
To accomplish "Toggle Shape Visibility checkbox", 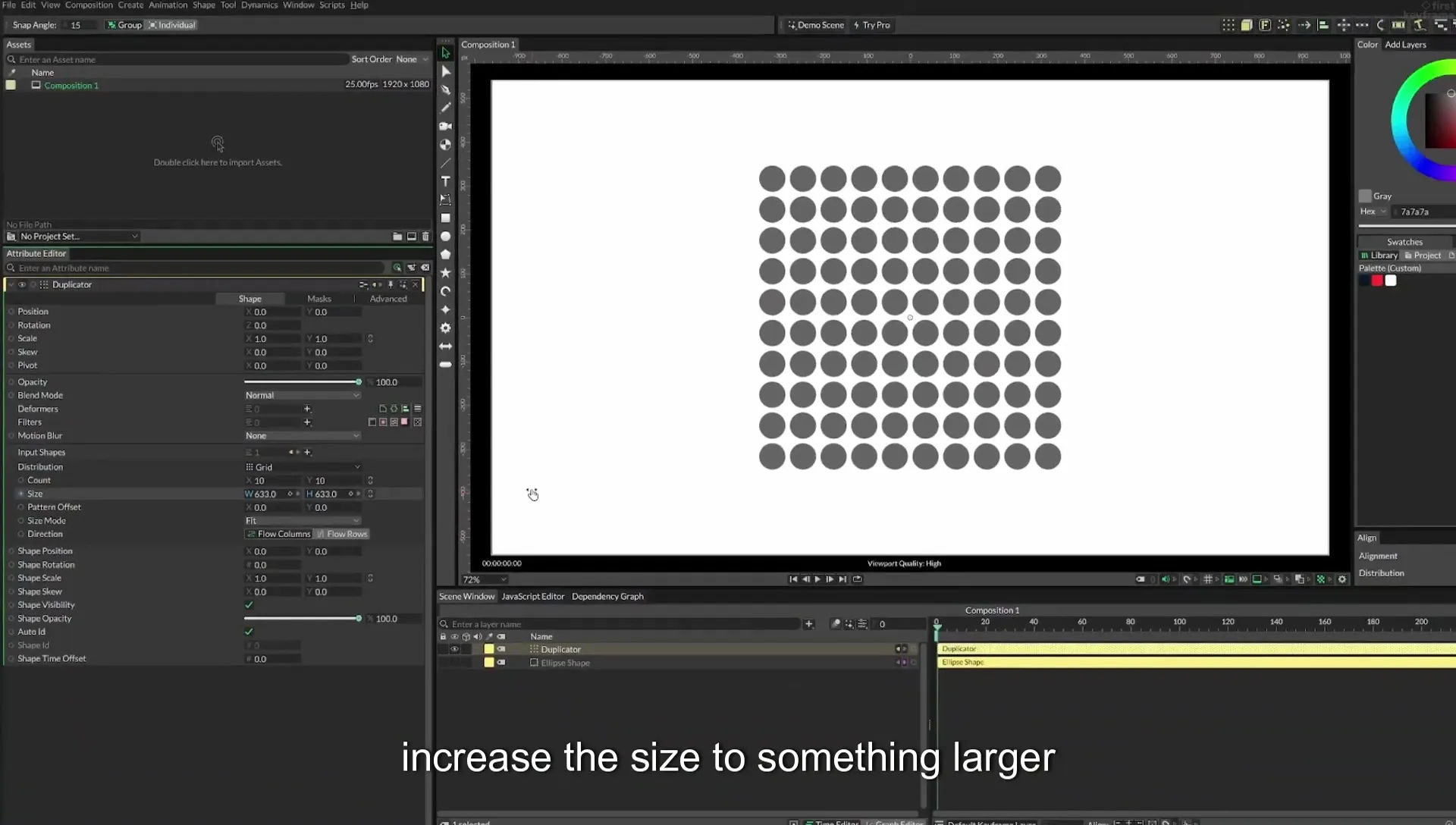I will [249, 605].
